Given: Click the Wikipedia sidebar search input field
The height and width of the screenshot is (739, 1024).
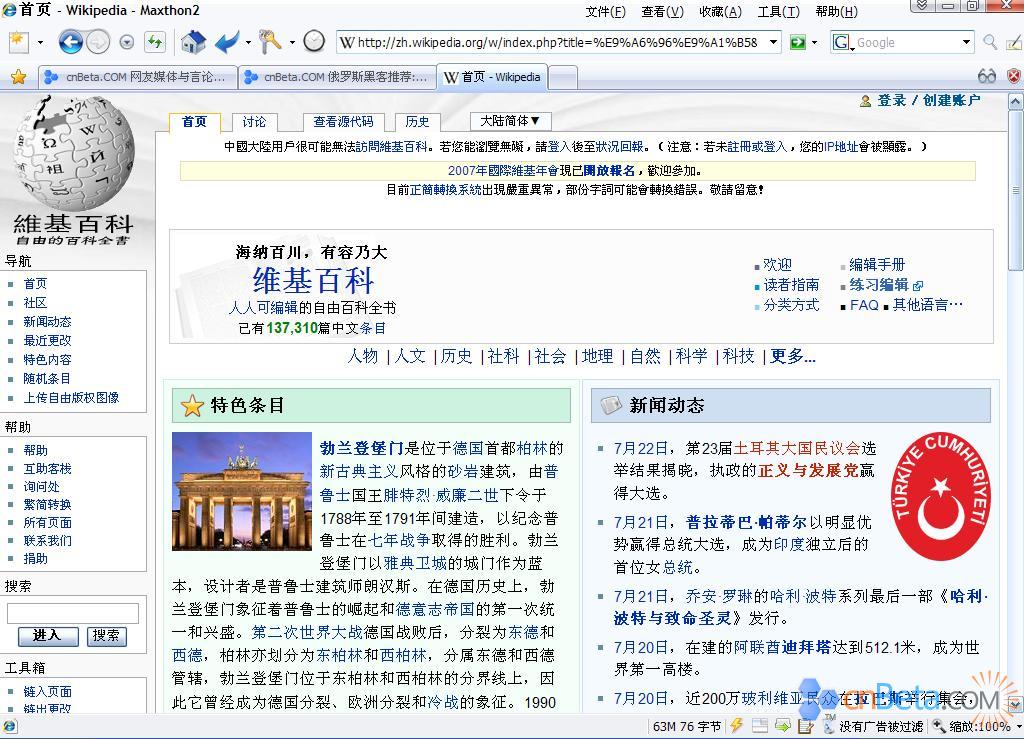Looking at the screenshot, I should point(72,614).
